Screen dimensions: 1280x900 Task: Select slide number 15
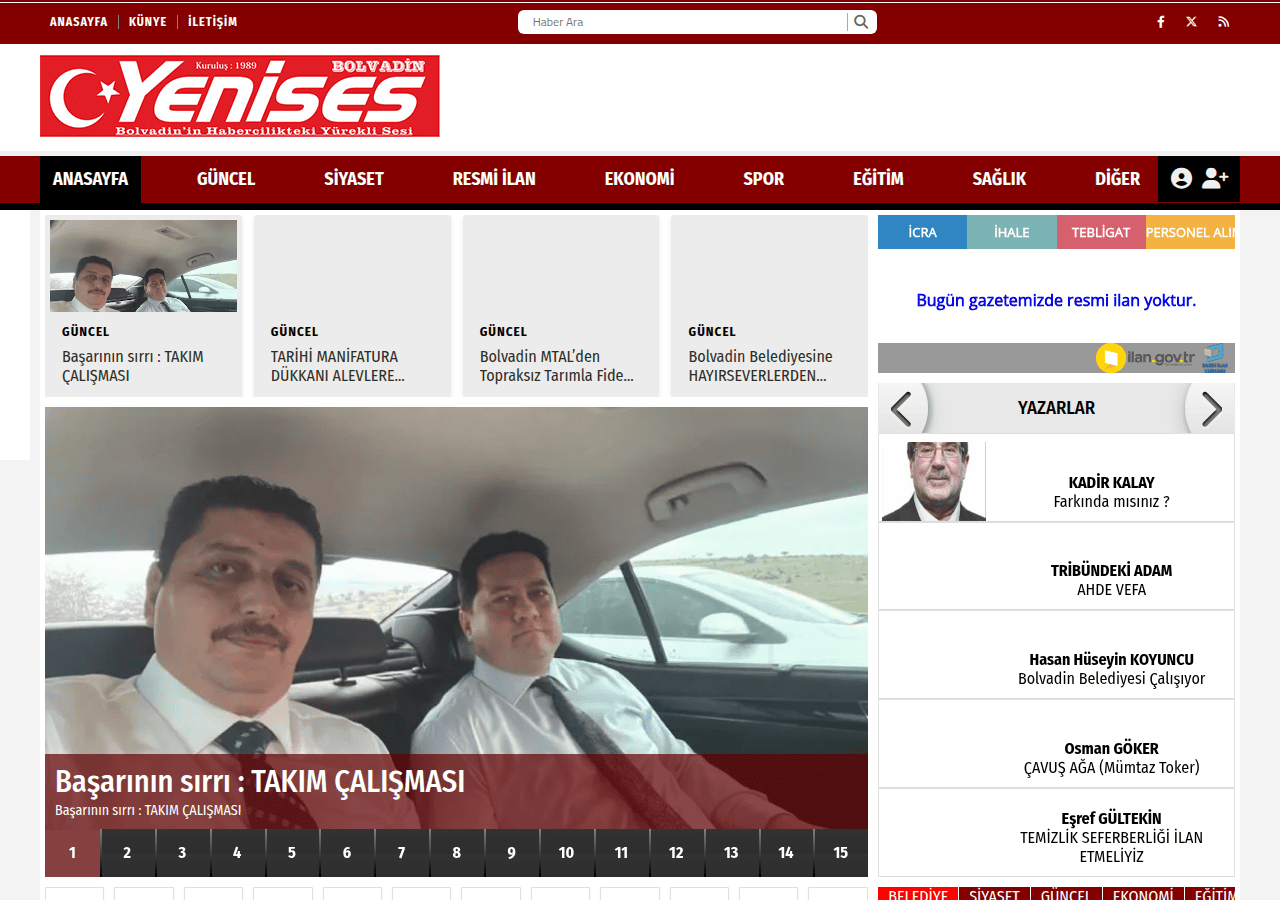(x=841, y=853)
